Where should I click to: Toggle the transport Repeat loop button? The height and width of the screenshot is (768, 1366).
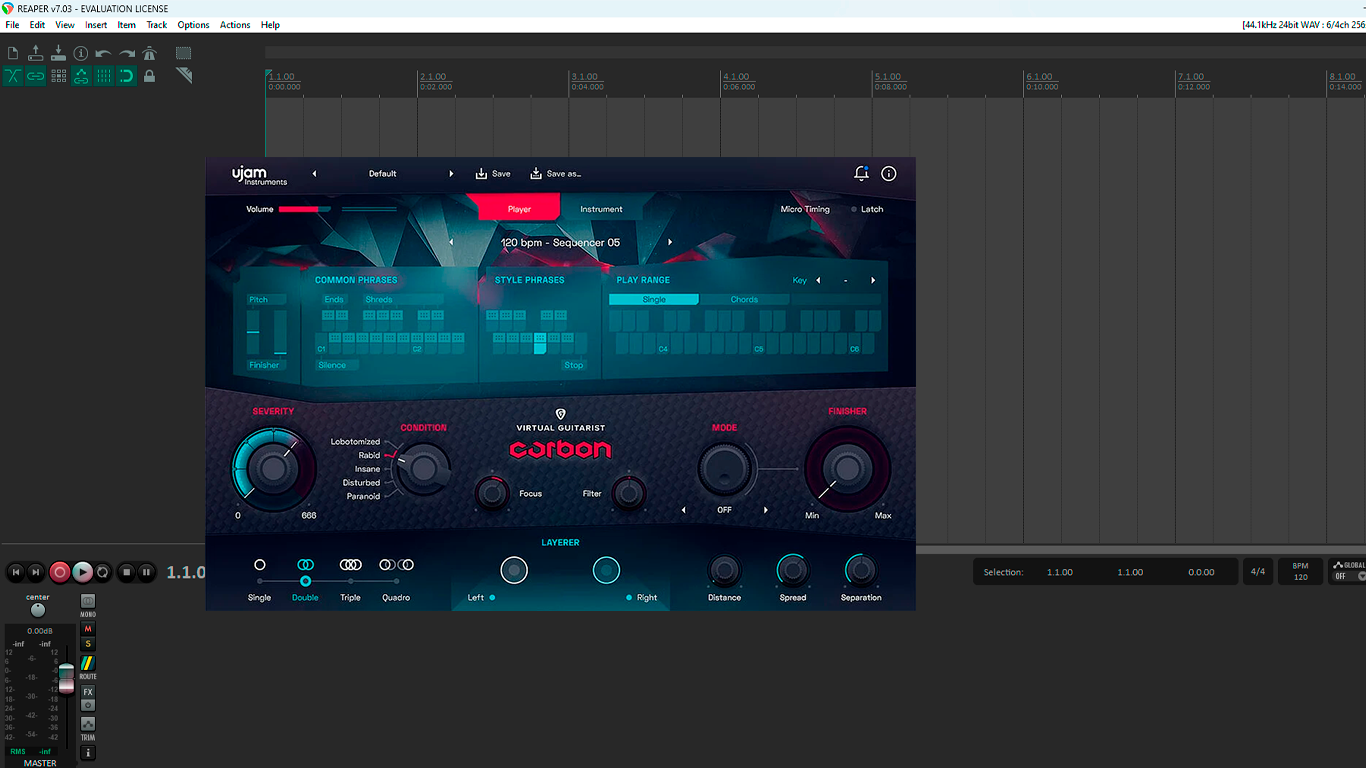pos(103,572)
